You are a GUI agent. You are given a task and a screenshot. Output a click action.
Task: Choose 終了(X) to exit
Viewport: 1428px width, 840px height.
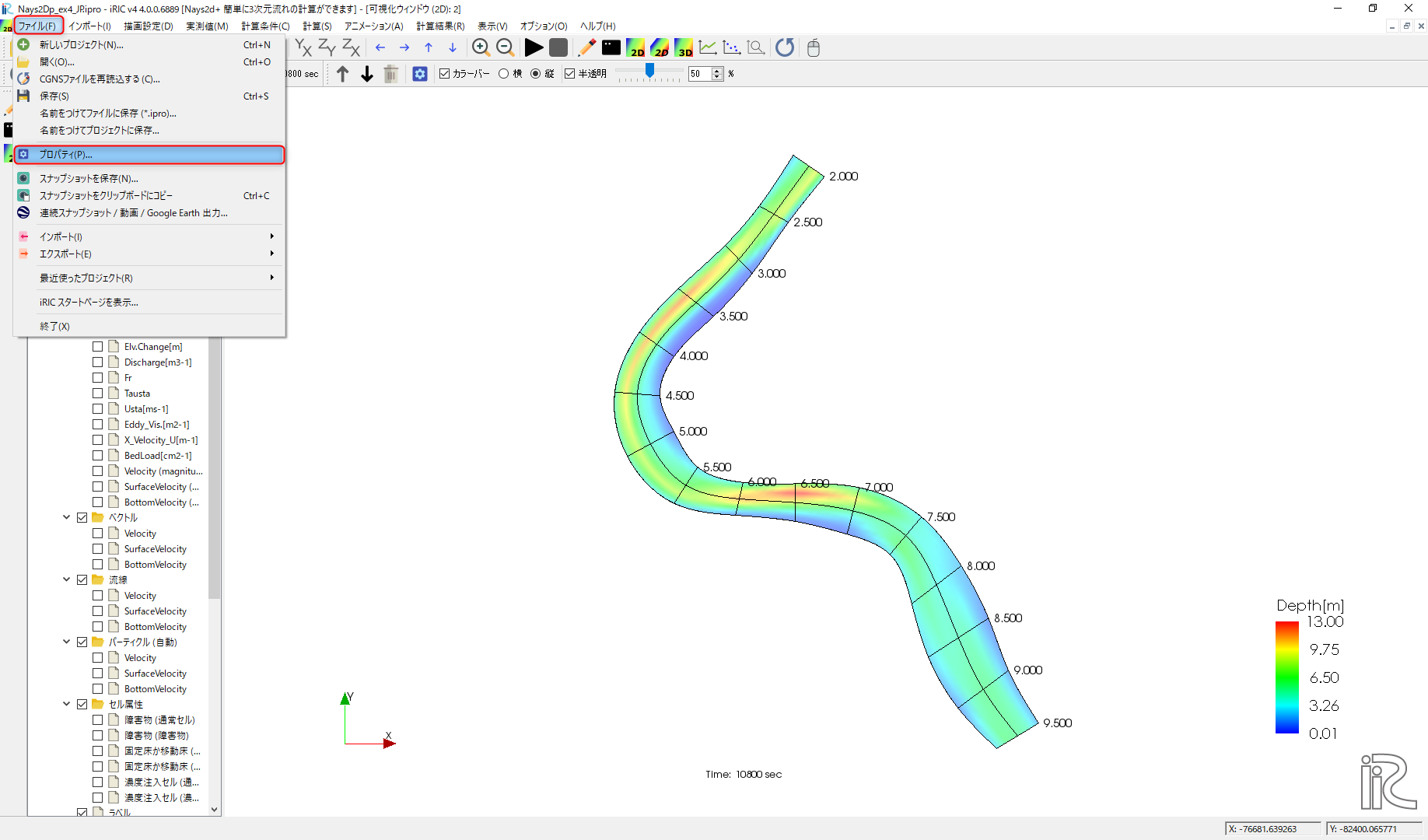click(x=149, y=326)
